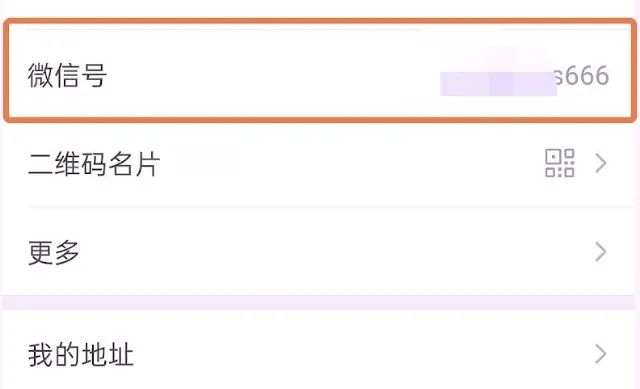Expand 我的地址 using the right chevron
This screenshot has width=640, height=389.
pyautogui.click(x=600, y=354)
